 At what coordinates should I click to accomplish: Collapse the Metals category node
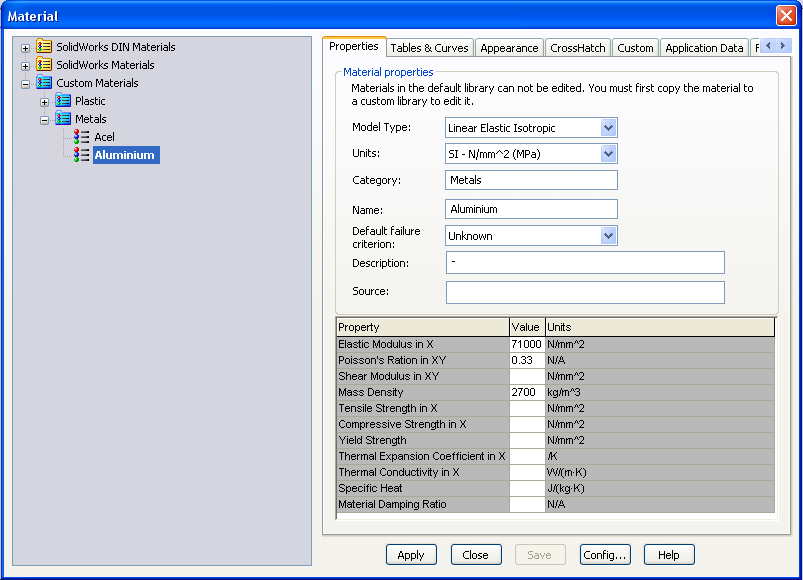click(x=45, y=120)
